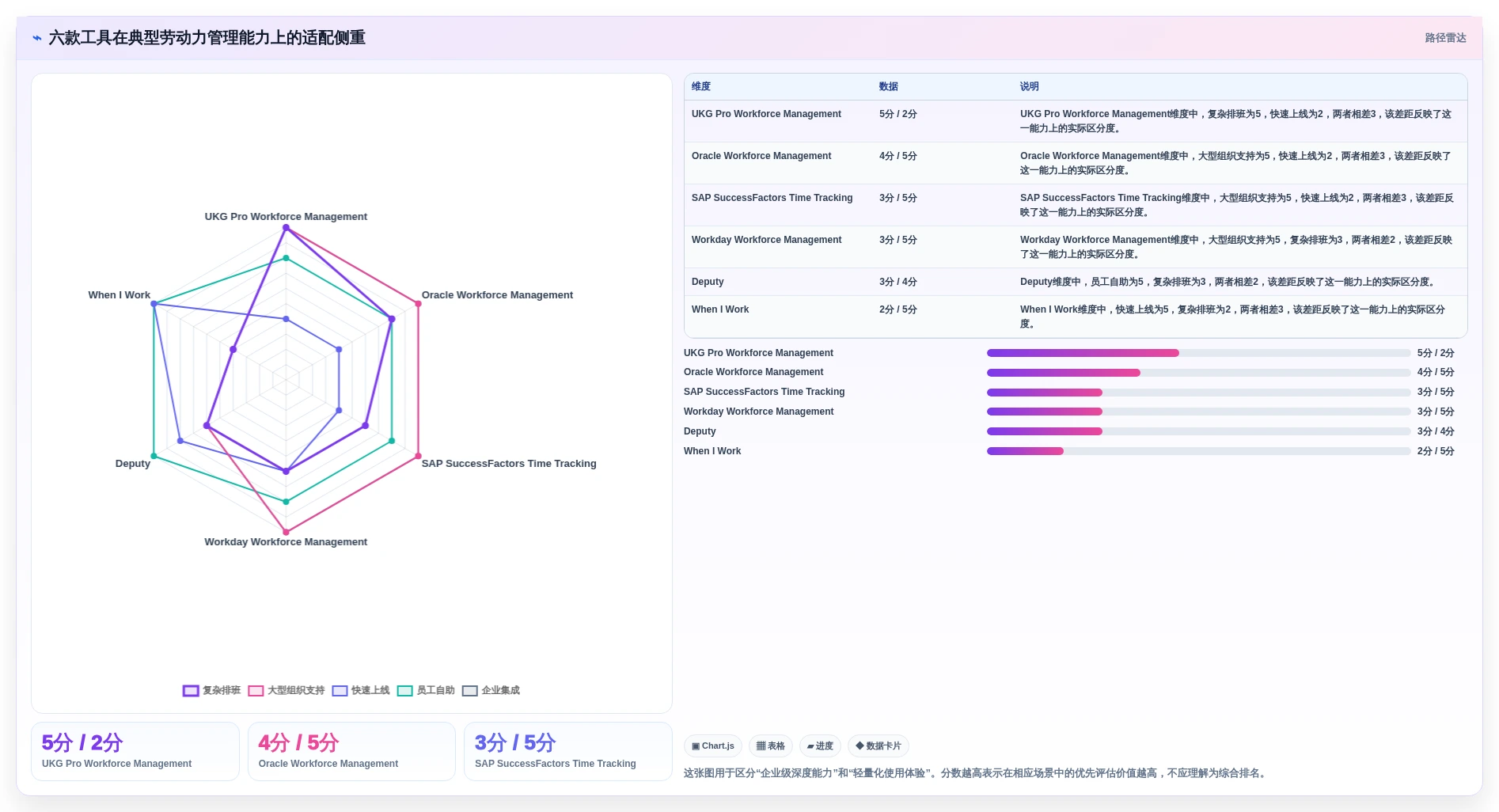The width and height of the screenshot is (1499, 812).
Task: Open the 5分 / 2分 UKG Pro data card
Action: pyautogui.click(x=135, y=751)
